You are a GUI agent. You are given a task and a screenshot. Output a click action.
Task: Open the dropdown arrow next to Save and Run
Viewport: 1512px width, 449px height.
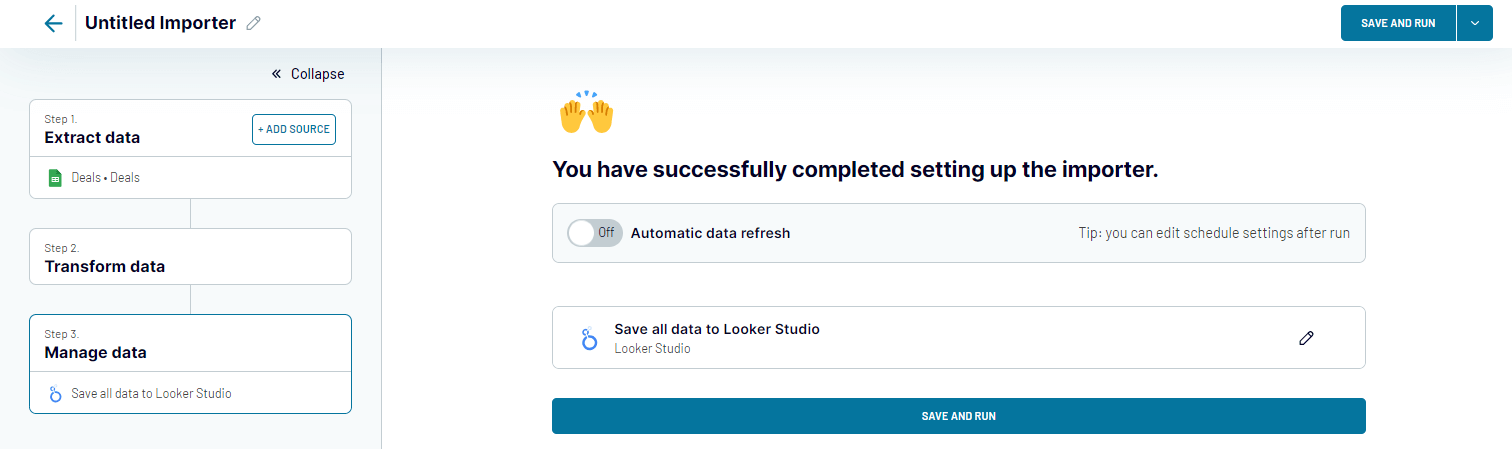click(x=1475, y=23)
